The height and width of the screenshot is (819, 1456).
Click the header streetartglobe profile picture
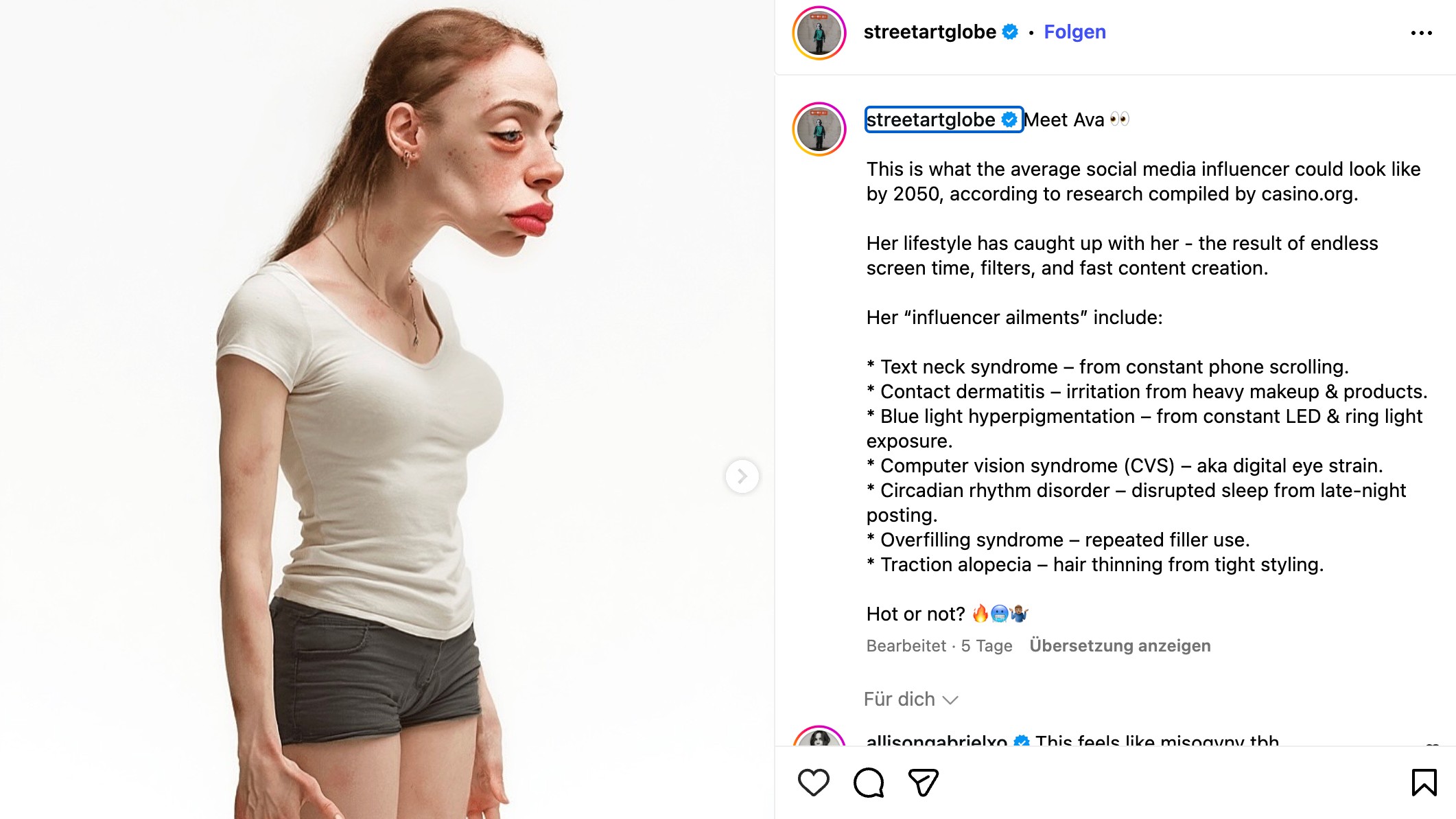coord(819,33)
